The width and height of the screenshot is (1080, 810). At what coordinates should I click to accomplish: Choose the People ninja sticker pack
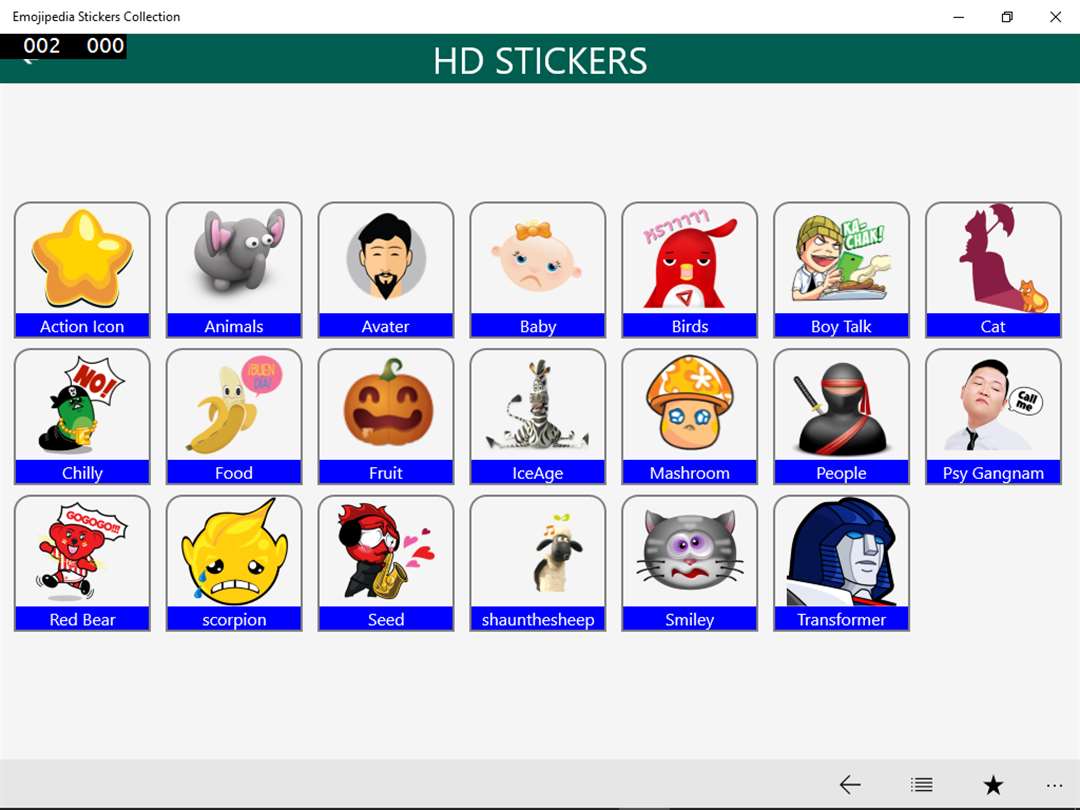[842, 417]
